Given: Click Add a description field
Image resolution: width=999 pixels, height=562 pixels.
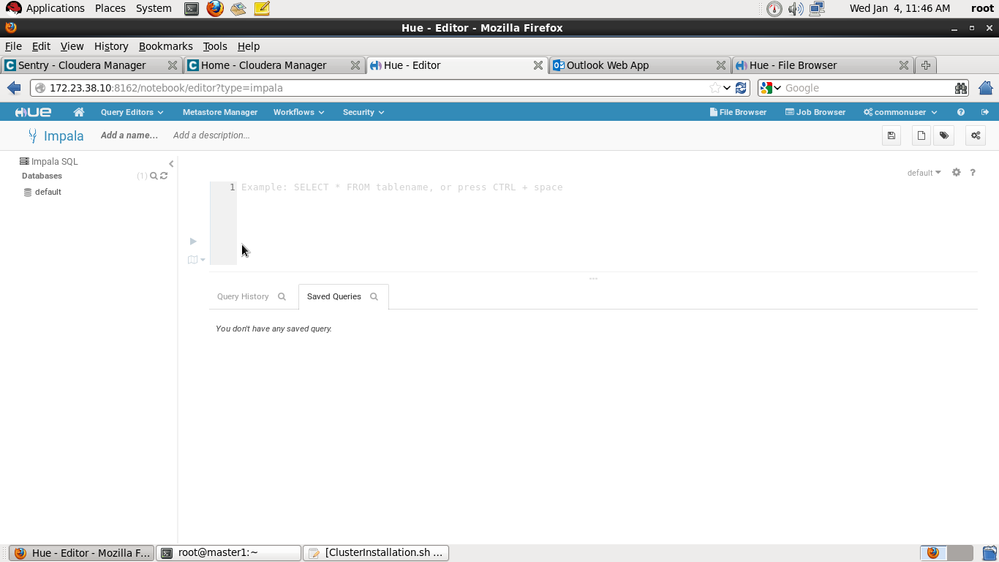Looking at the screenshot, I should tap(211, 136).
